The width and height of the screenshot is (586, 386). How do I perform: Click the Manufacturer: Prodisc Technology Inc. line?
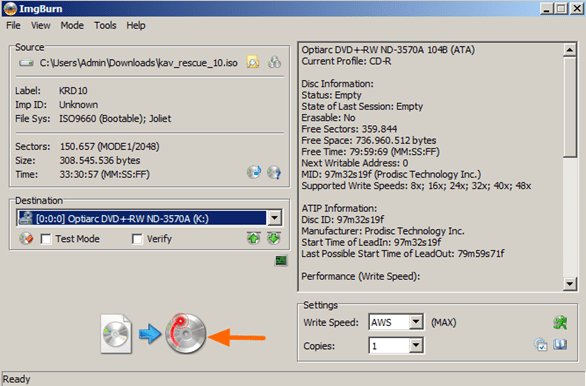click(x=383, y=231)
